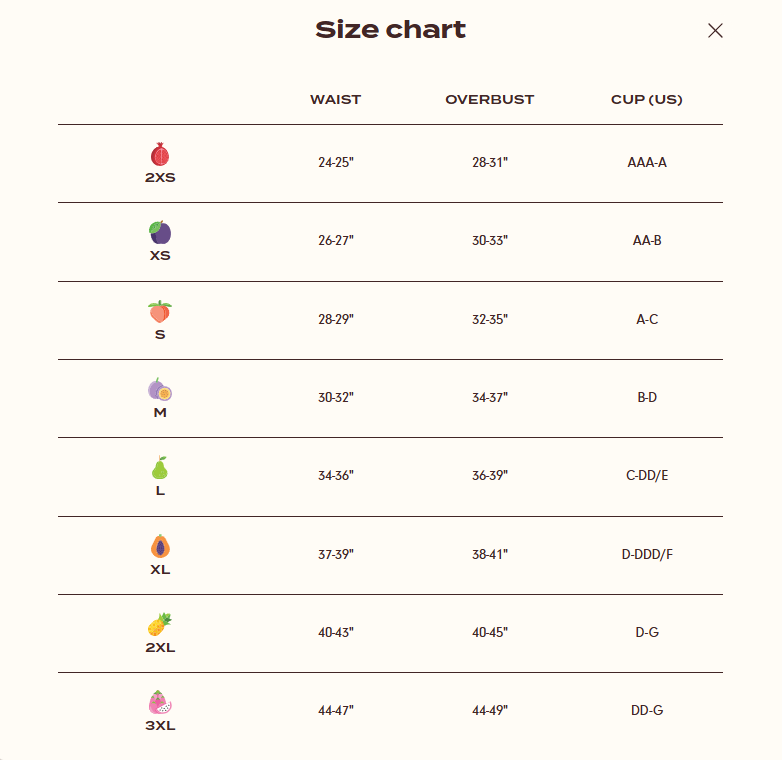Click the A-C cup value
Image resolution: width=782 pixels, height=760 pixels.
[x=647, y=319]
